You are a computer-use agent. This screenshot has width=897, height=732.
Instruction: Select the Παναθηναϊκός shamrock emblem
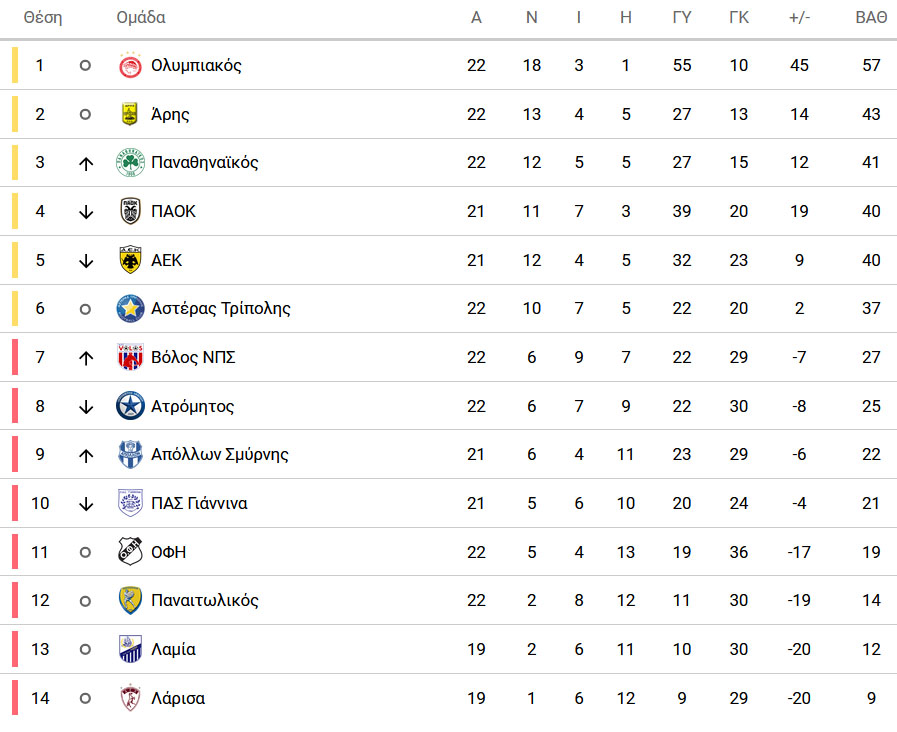(130, 162)
